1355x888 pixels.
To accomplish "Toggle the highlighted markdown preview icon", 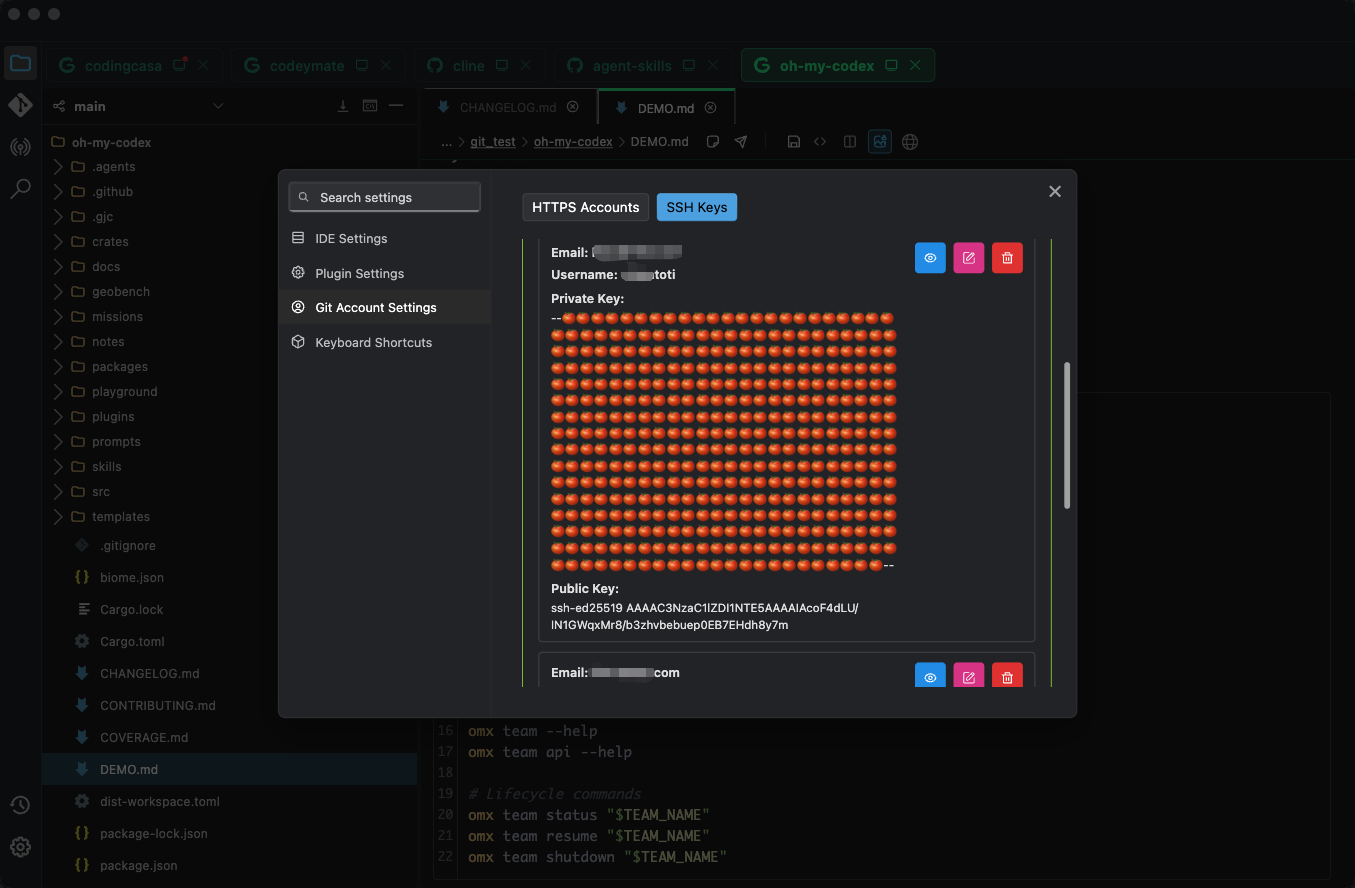I will [x=880, y=142].
